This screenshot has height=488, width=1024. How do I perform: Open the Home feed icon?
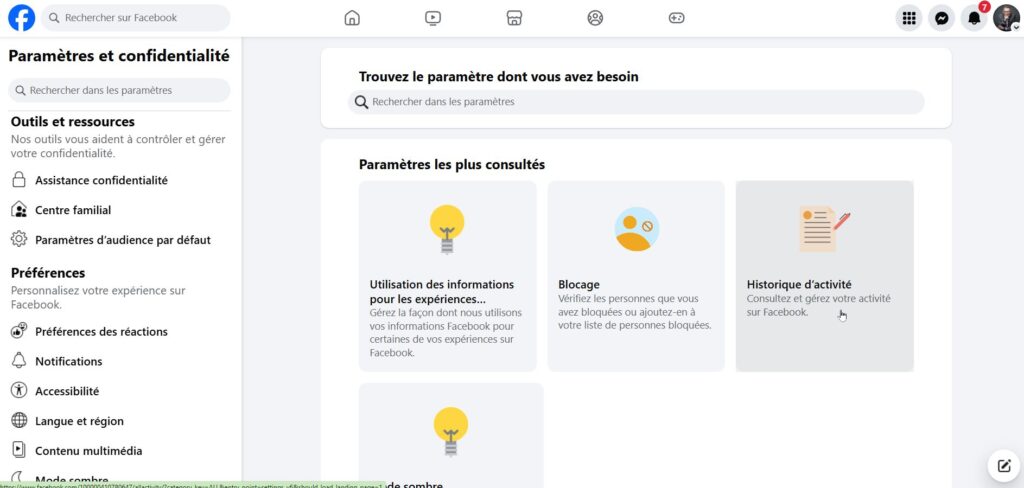click(351, 18)
